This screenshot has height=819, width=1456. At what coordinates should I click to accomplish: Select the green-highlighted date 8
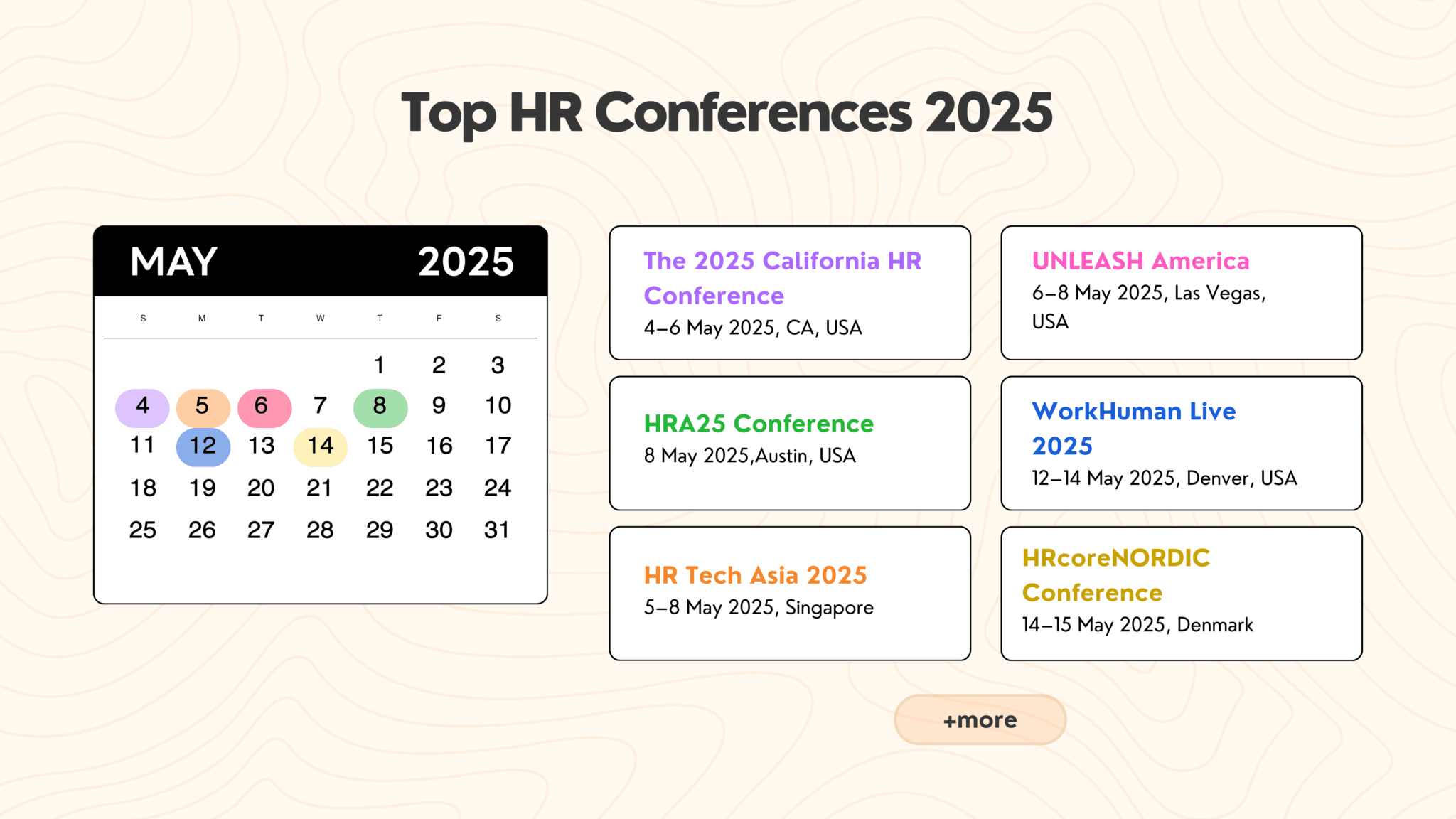click(x=380, y=405)
